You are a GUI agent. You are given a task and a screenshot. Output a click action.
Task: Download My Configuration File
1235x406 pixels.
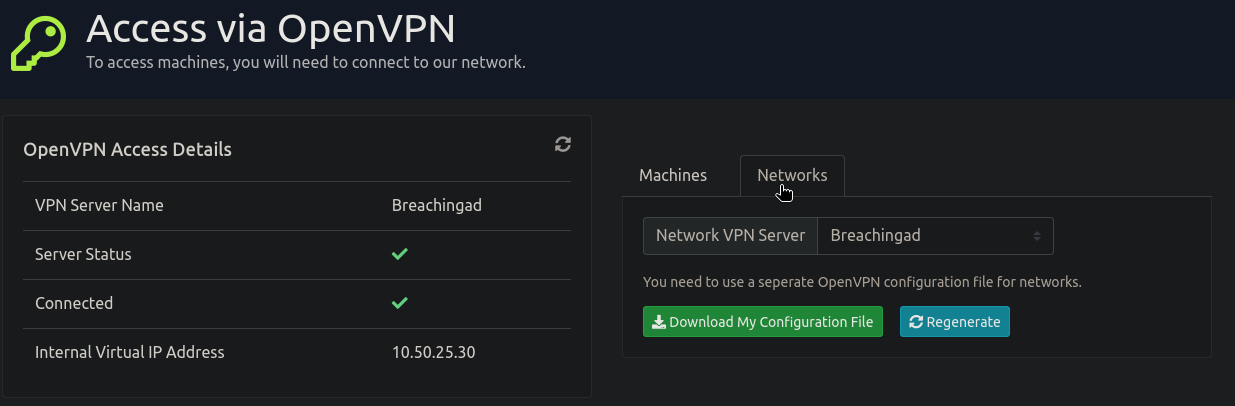pyautogui.click(x=763, y=322)
